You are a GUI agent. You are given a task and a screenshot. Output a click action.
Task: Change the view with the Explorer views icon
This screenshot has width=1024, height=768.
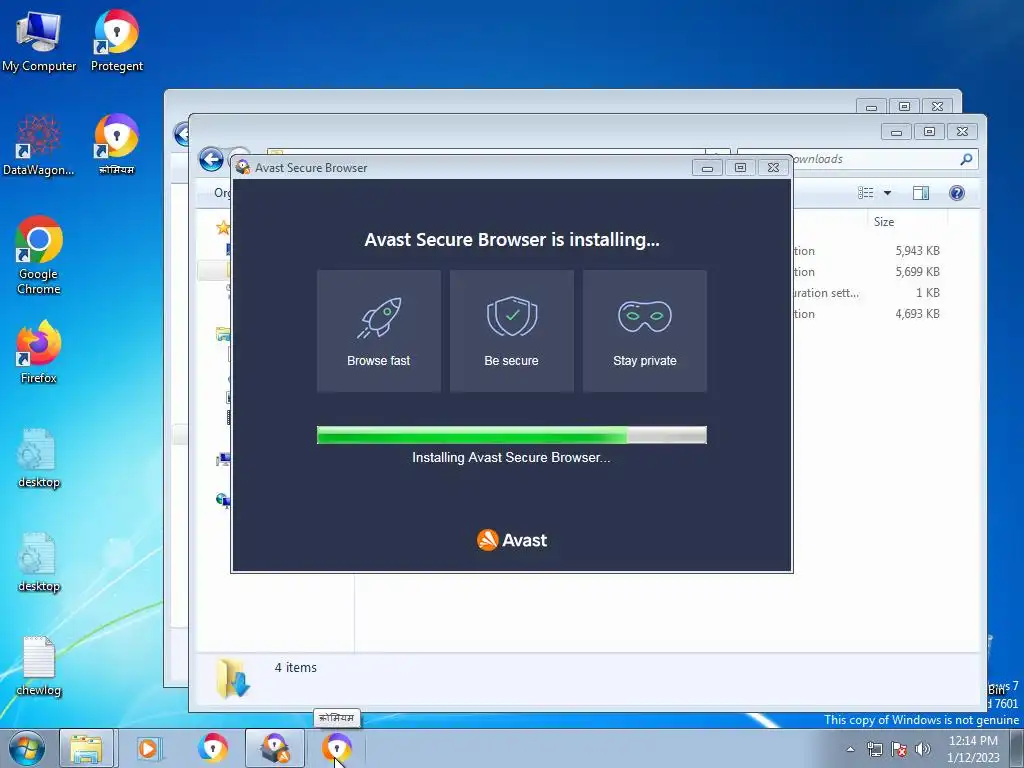[x=866, y=193]
